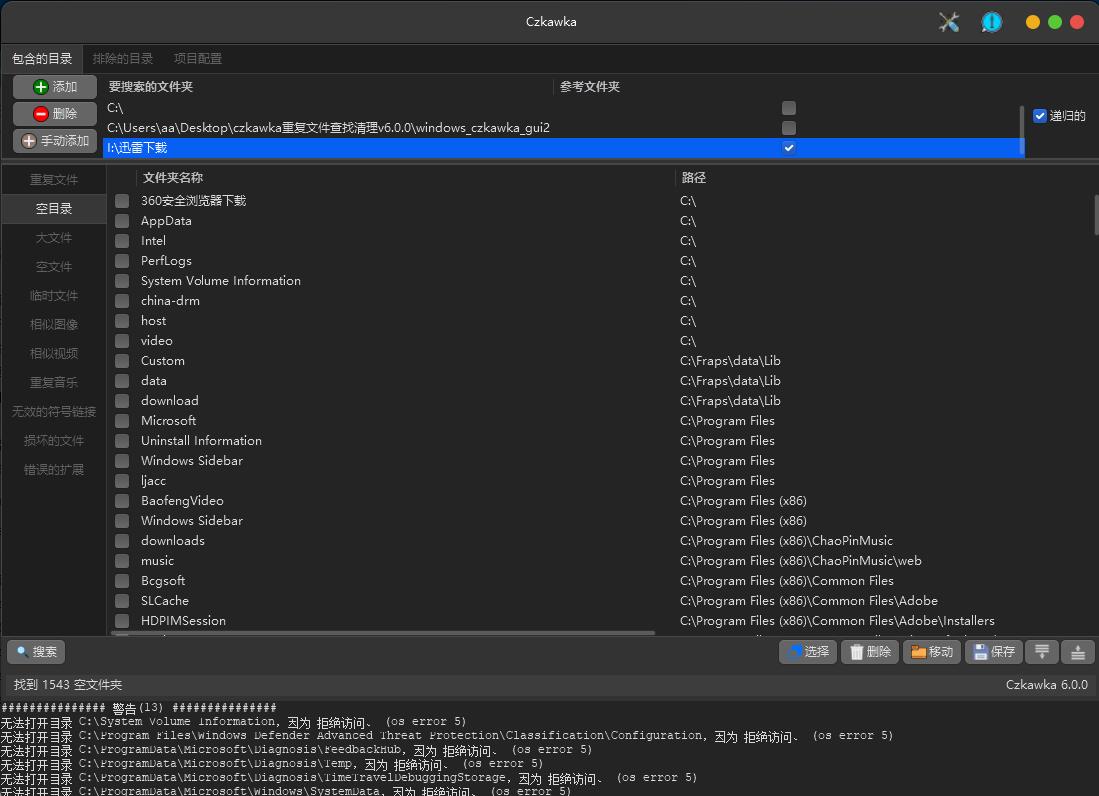Image resolution: width=1099 pixels, height=796 pixels.
Task: Open the 选择 selection dropdown button
Action: coord(808,652)
